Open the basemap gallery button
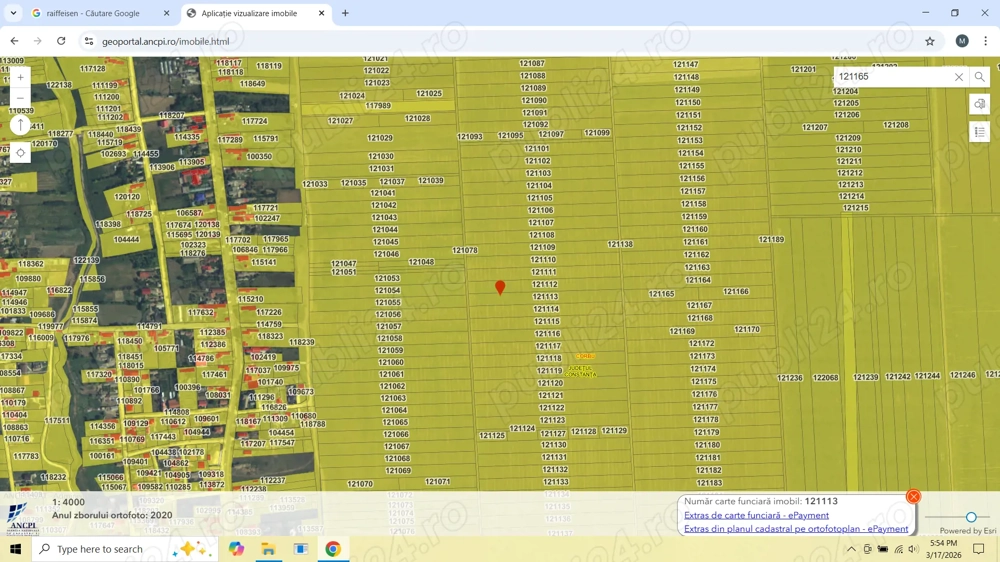Viewport: 1000px width, 562px height. click(979, 104)
